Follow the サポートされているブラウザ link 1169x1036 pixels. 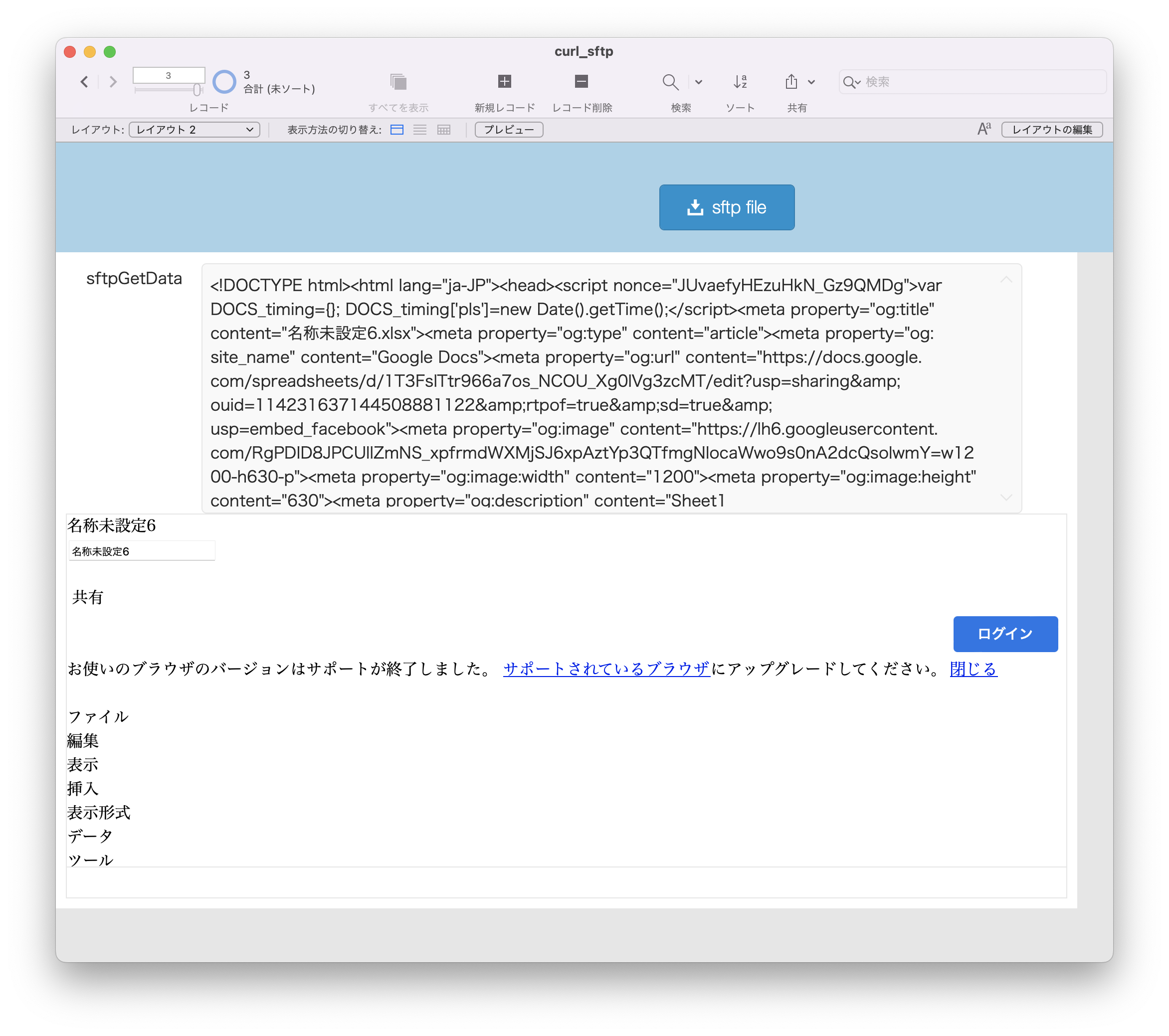[606, 670]
